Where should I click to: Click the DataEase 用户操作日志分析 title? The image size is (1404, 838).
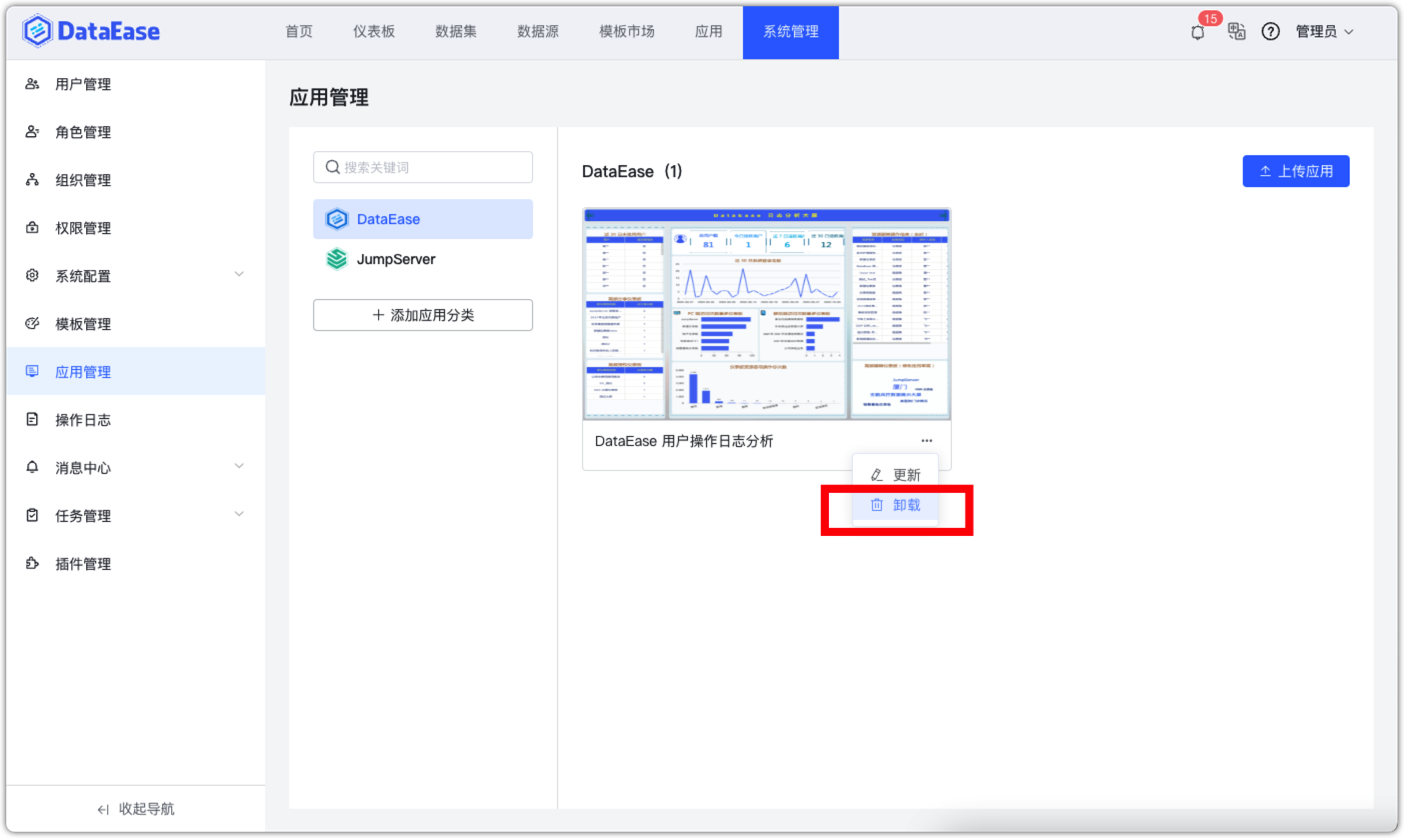pyautogui.click(x=684, y=441)
